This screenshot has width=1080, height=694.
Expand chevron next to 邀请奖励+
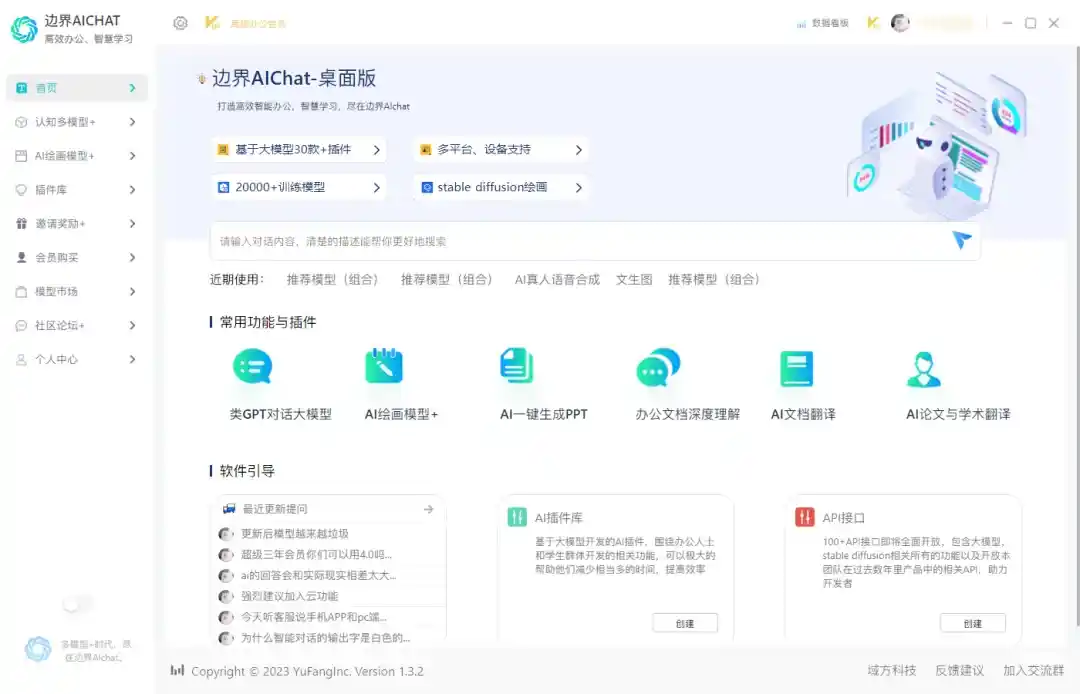pos(132,224)
